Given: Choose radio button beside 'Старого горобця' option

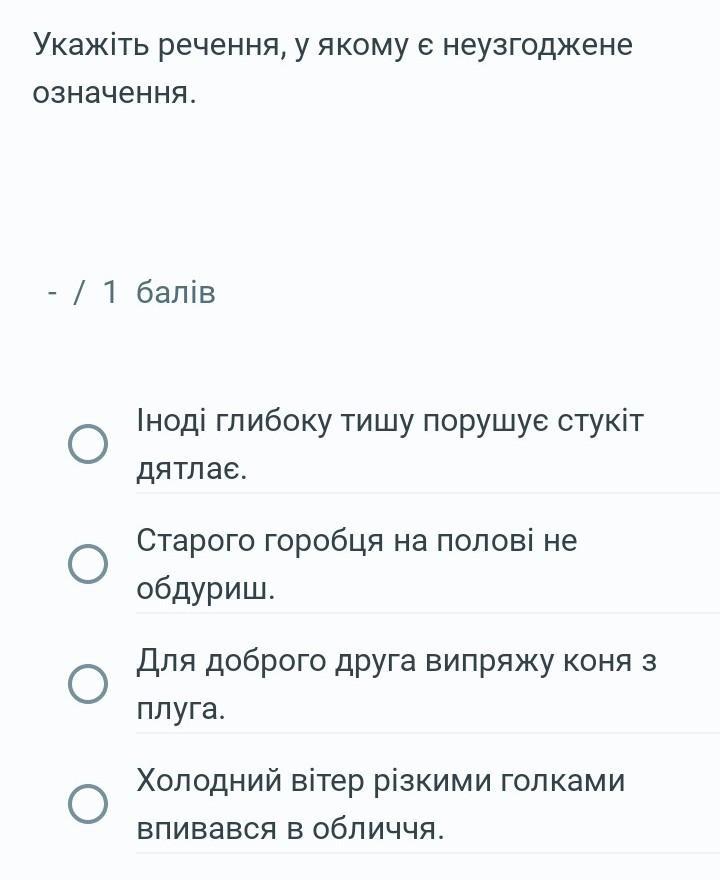Looking at the screenshot, I should (x=88, y=563).
